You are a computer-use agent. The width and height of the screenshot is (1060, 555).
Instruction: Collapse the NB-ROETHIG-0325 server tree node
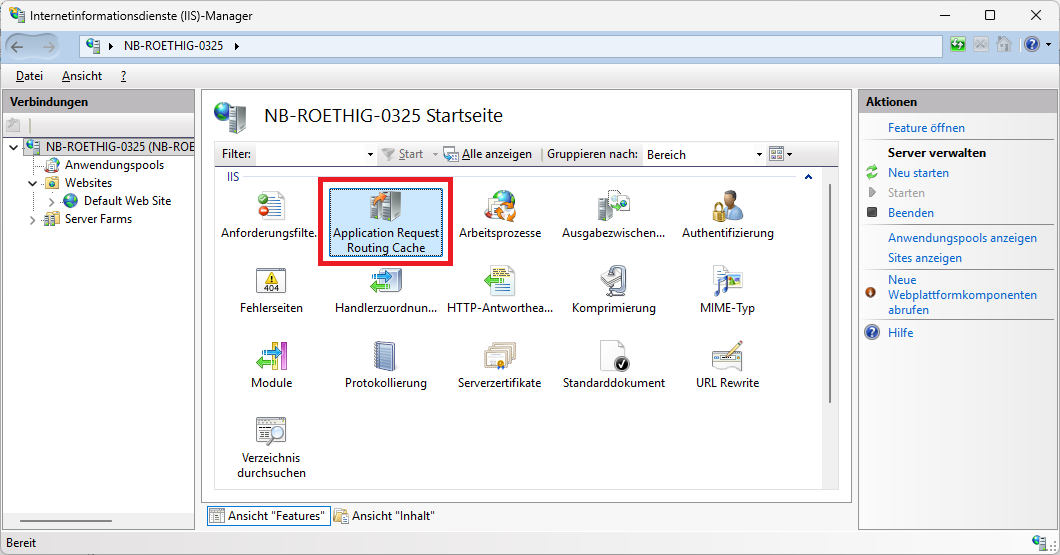pos(14,147)
